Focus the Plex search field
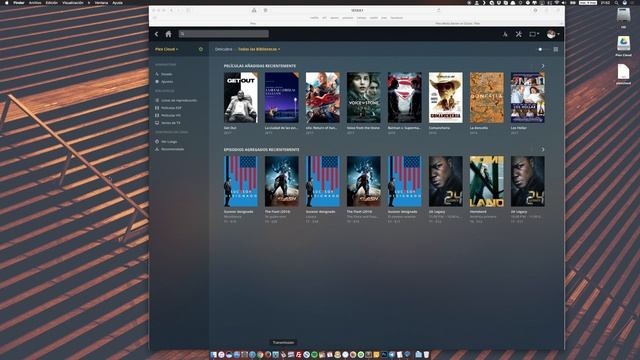 click(224, 34)
